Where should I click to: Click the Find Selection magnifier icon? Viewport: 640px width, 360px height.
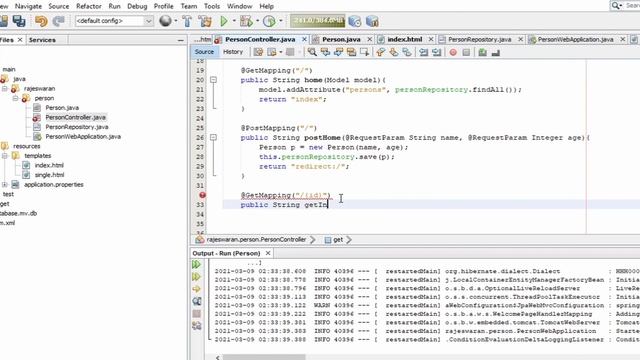(312, 52)
